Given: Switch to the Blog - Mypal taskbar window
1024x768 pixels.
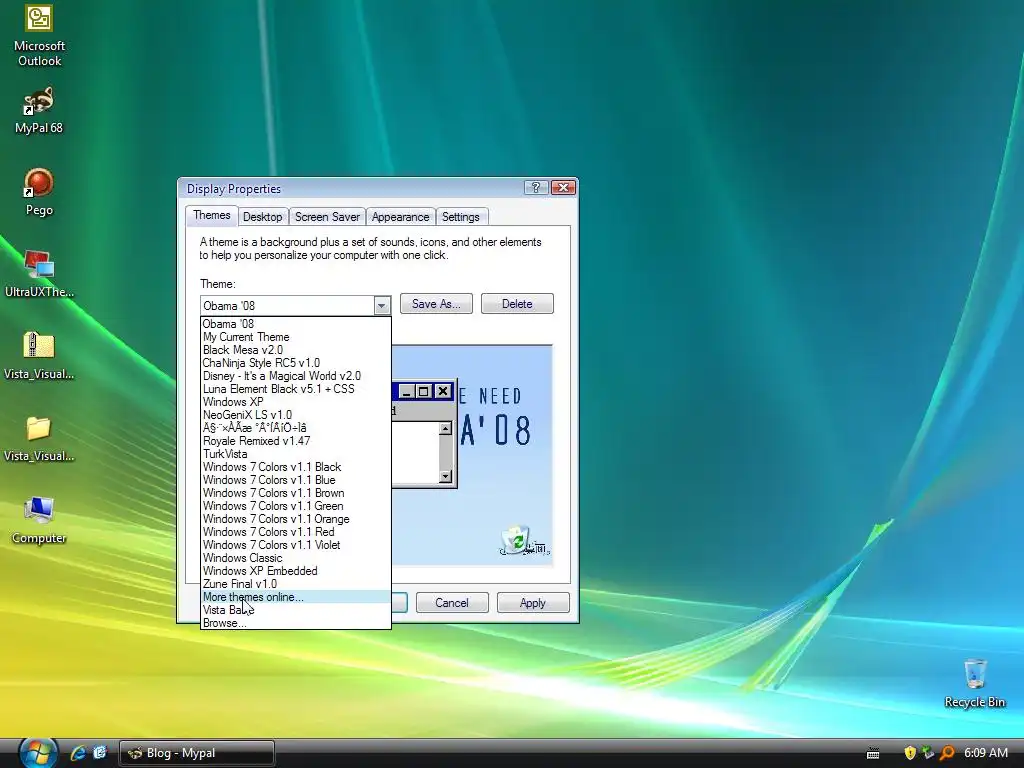Looking at the screenshot, I should tap(197, 753).
